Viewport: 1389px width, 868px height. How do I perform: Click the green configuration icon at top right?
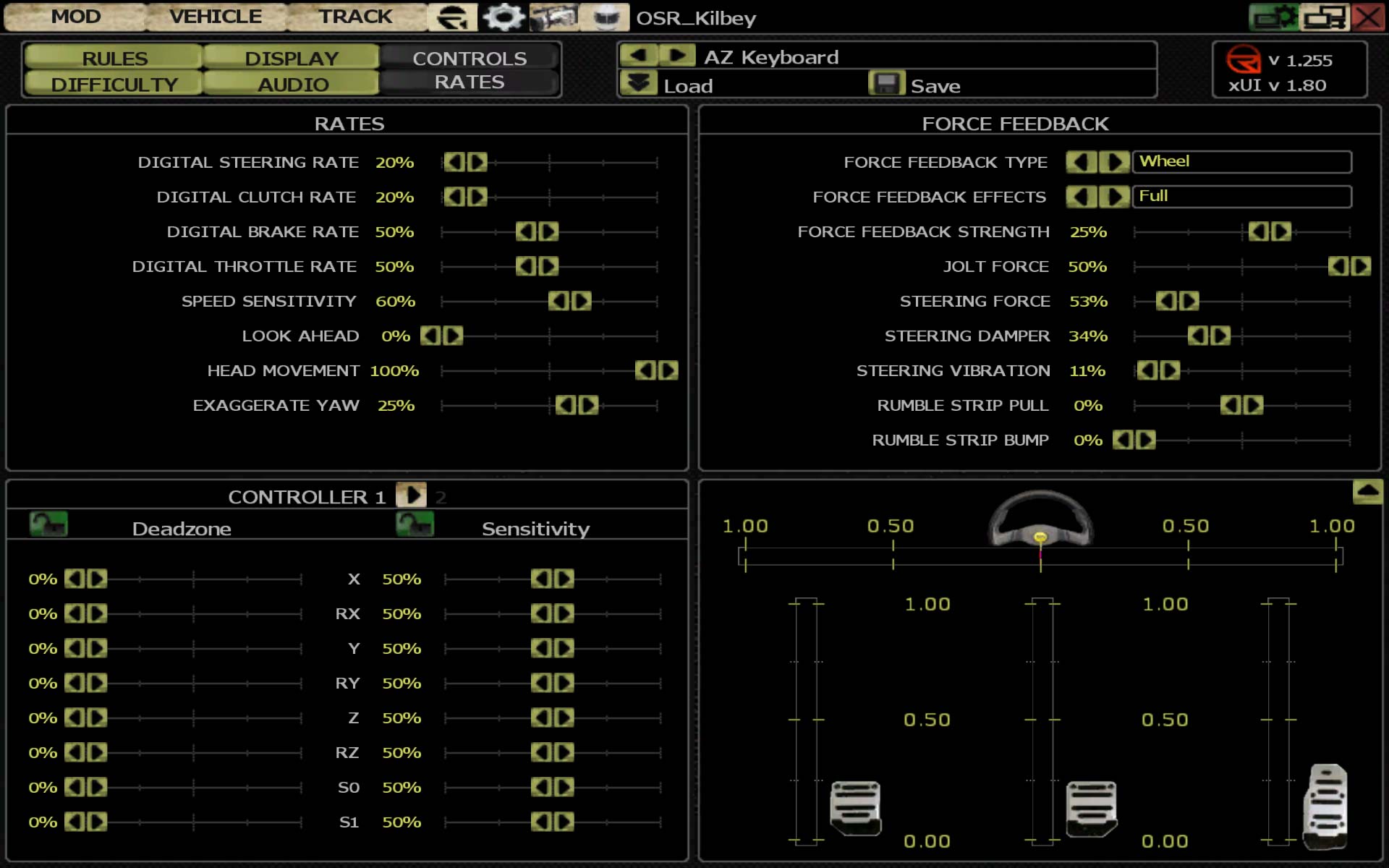(x=1273, y=17)
